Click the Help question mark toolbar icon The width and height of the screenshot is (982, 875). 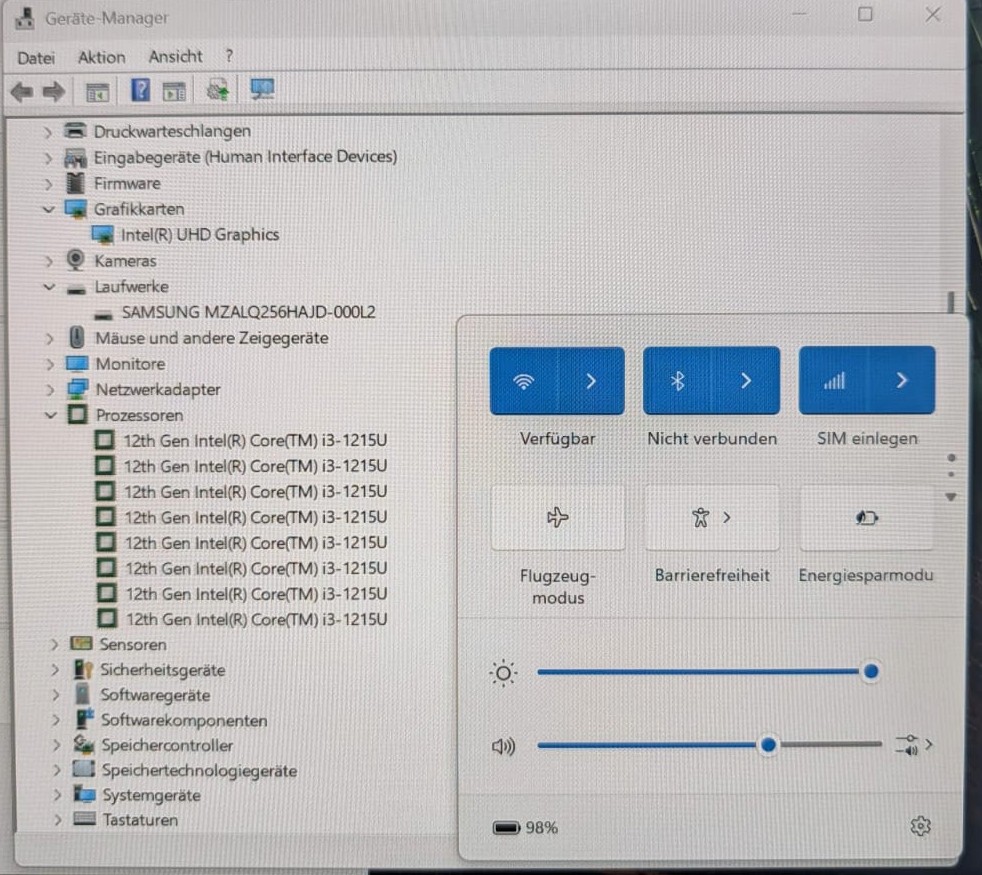pos(140,91)
